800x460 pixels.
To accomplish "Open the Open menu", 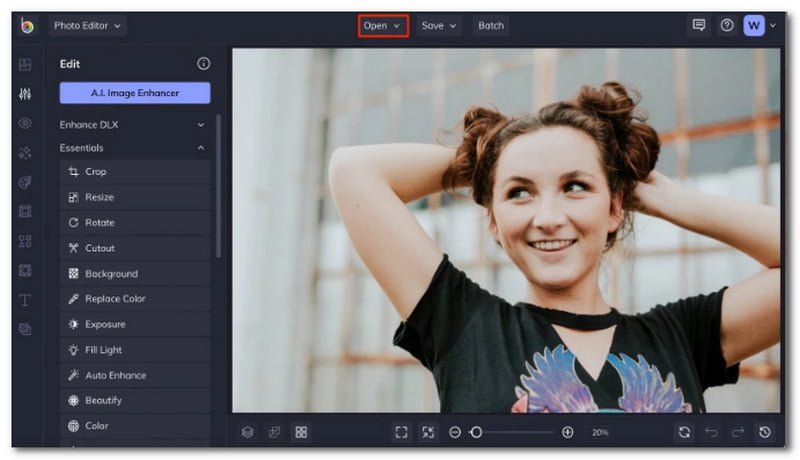I will pyautogui.click(x=382, y=25).
